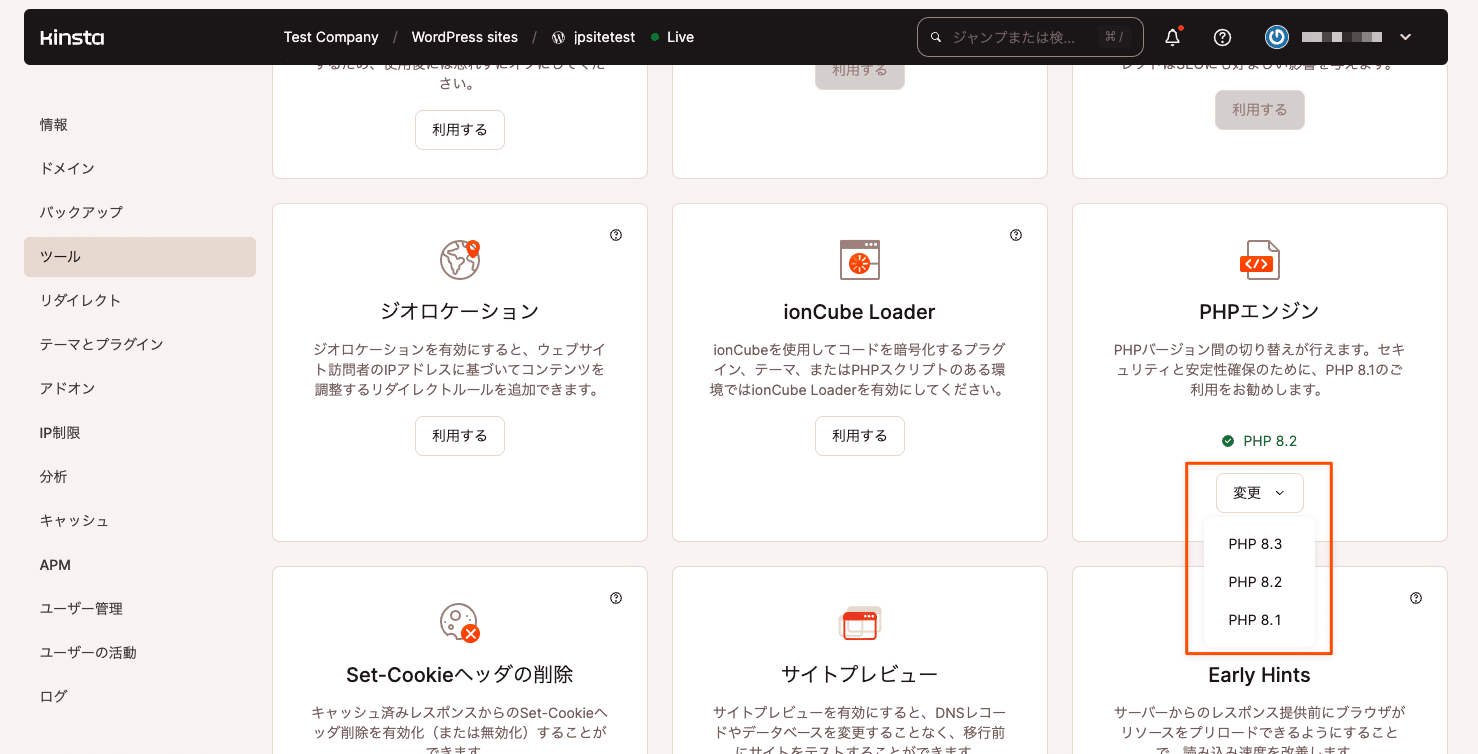Open the 変更 PHP version dropdown
This screenshot has height=754, width=1478.
1259,493
